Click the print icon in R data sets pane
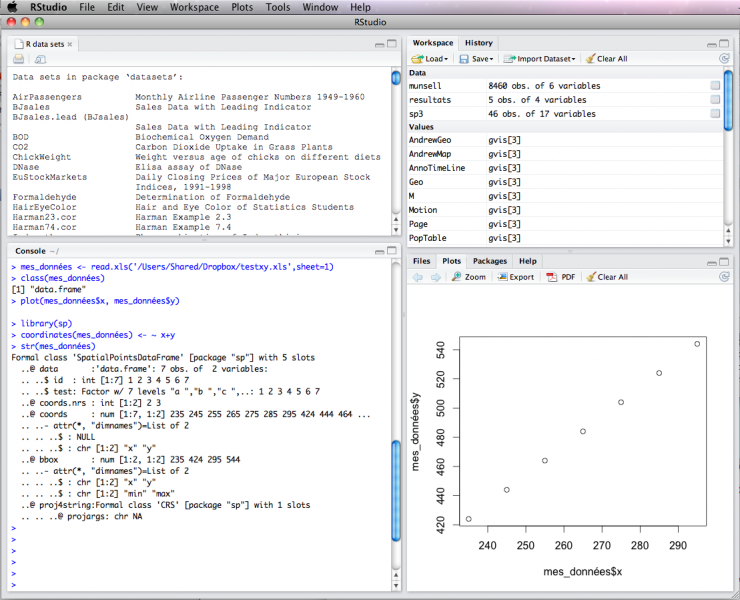Viewport: 740px width, 600px height. click(18, 59)
